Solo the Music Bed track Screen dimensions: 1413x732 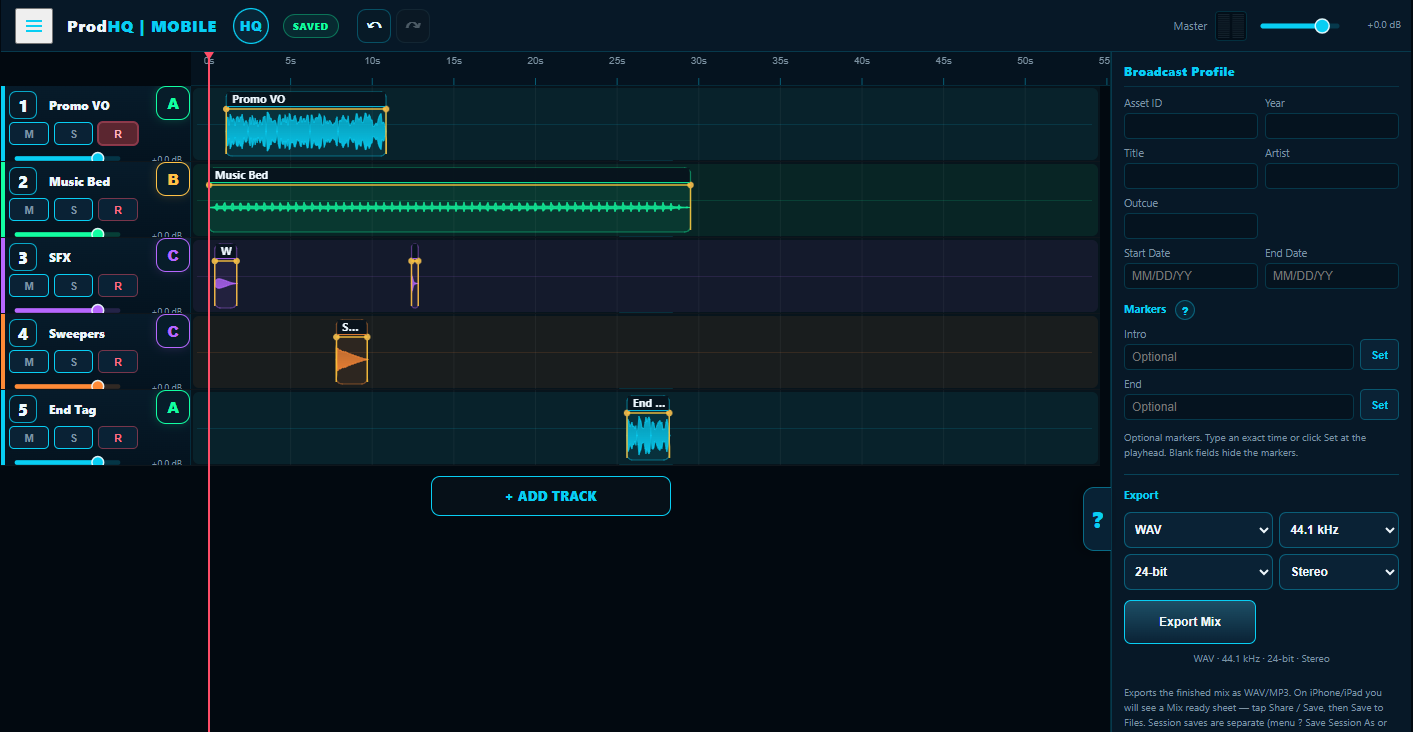[x=73, y=210]
